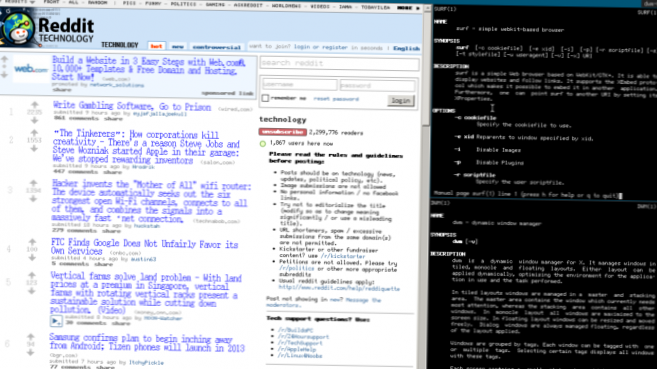Play the Vertical farms video expando
Screen dimensions: 657x369
[56, 321]
